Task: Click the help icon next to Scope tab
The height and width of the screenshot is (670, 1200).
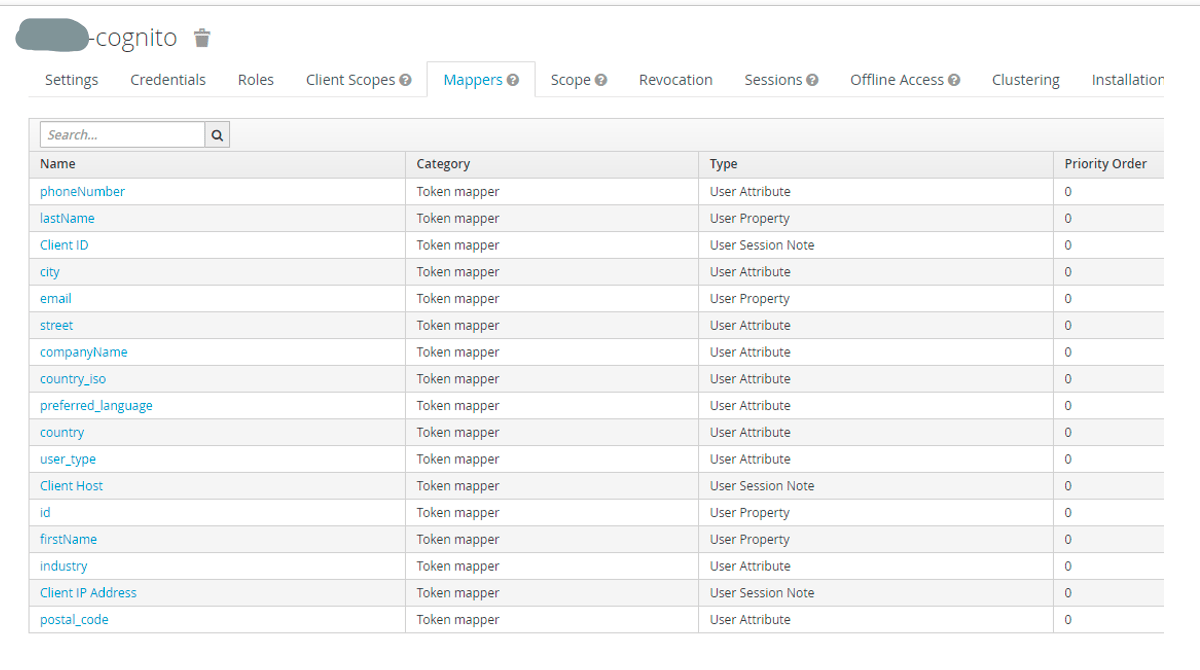Action: [600, 79]
